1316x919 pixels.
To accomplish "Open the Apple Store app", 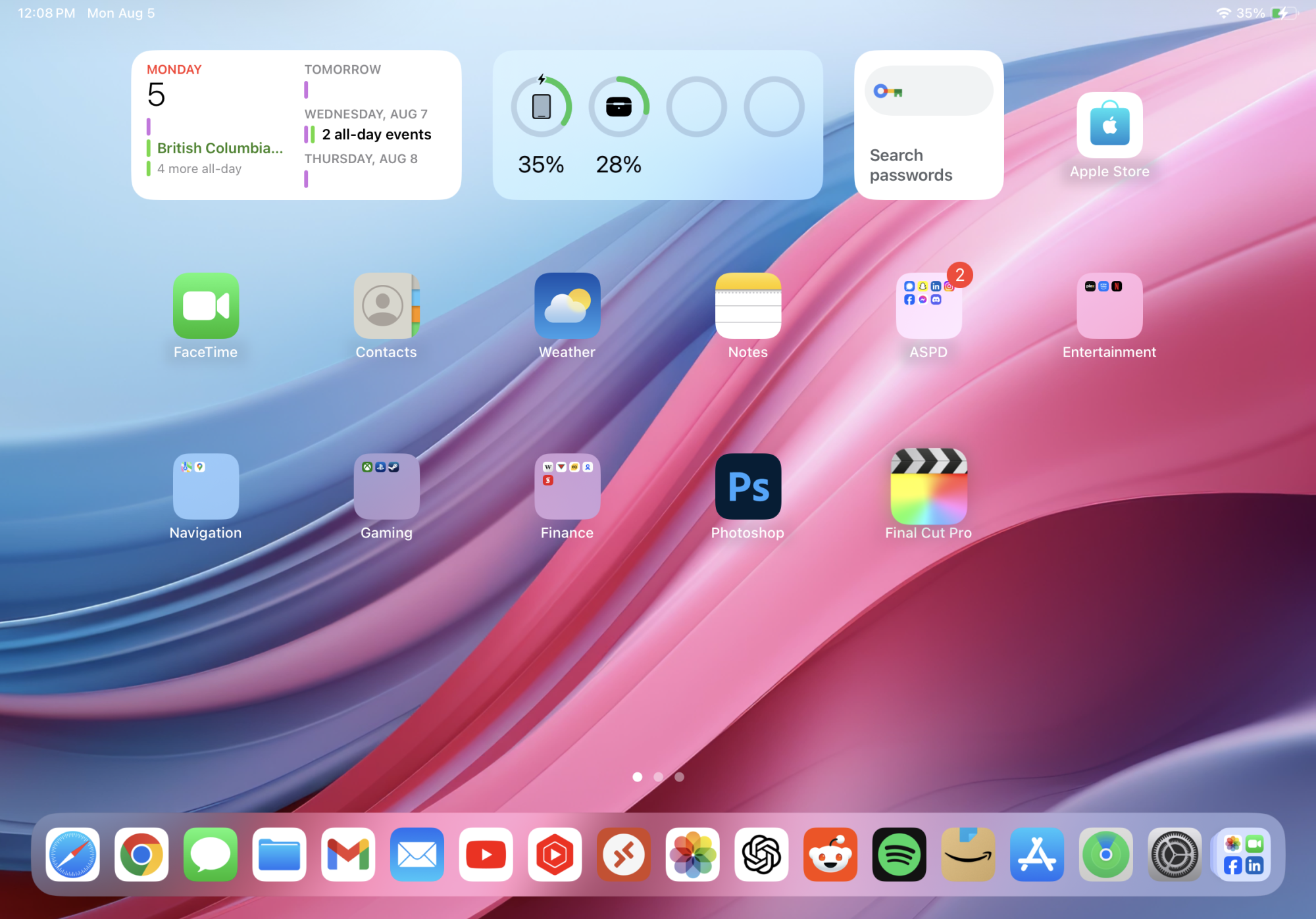I will click(1109, 125).
